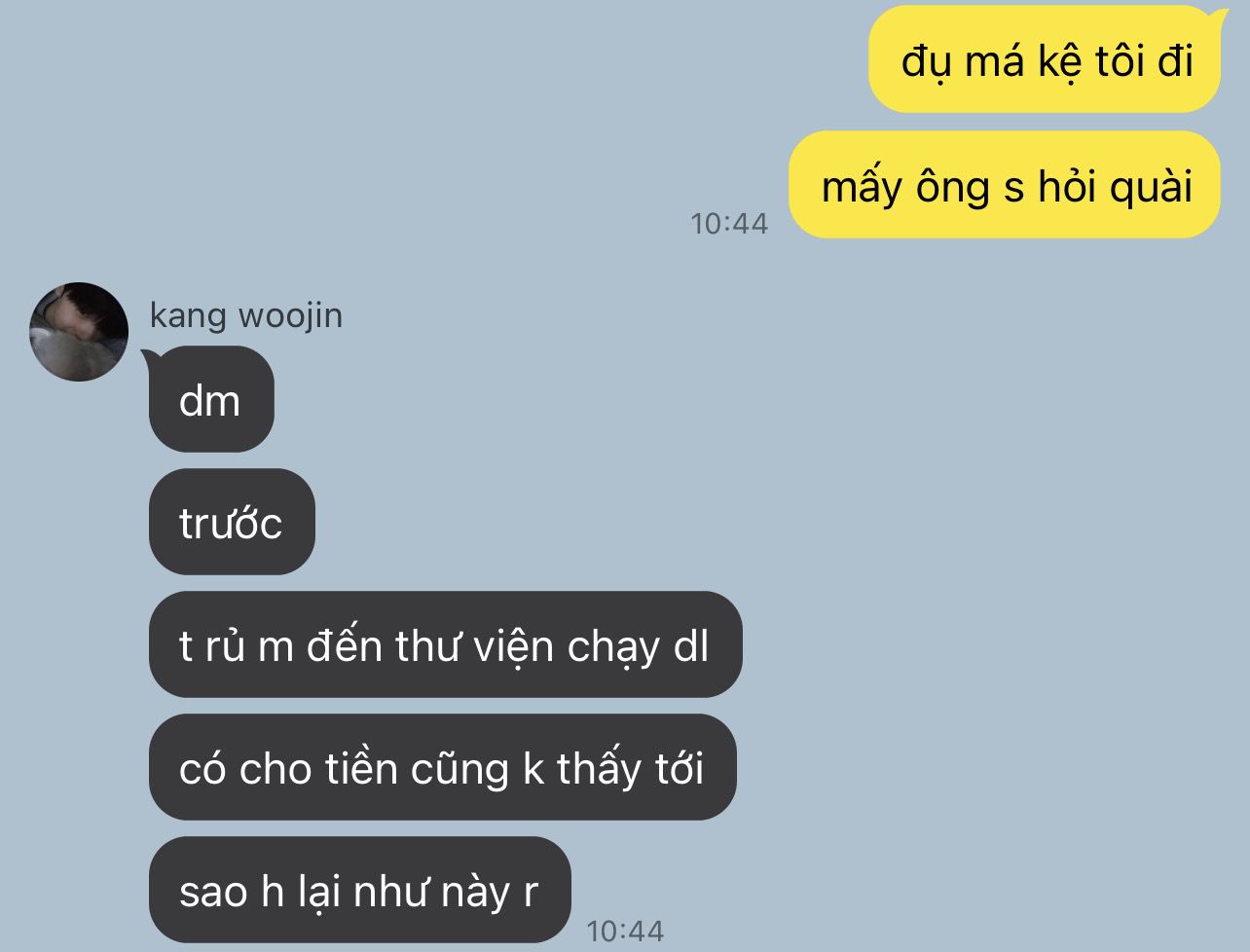Select the "sao h lại như này r" bubble
1250x952 pixels.
tap(359, 890)
